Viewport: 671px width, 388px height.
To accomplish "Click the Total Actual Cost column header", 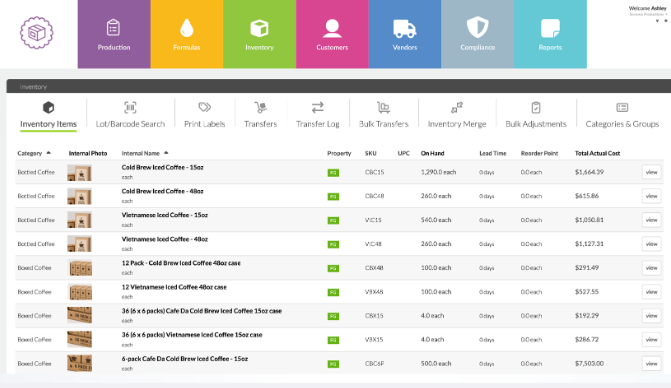I will 597,153.
